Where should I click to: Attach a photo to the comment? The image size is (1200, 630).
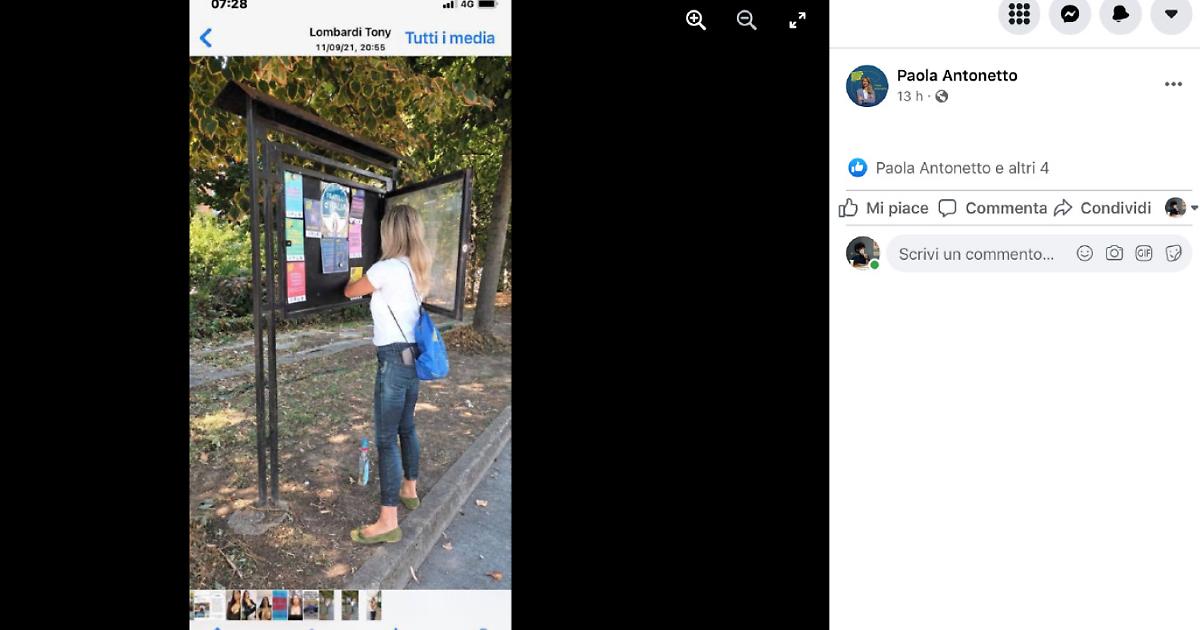1114,254
